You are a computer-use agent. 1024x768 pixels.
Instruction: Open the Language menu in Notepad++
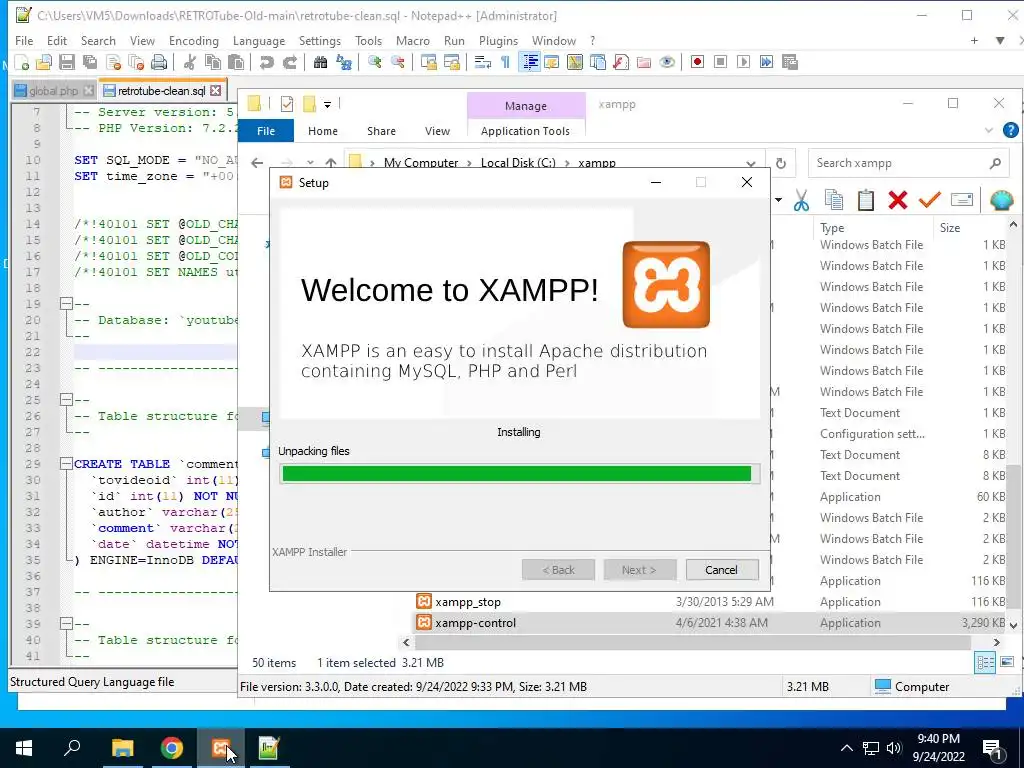click(259, 40)
